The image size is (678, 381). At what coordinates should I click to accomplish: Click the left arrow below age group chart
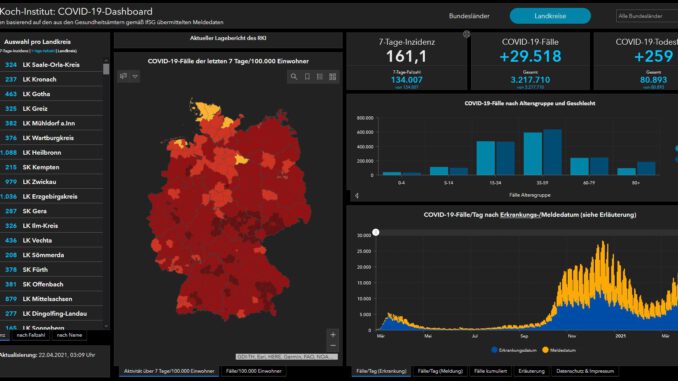pos(357,195)
